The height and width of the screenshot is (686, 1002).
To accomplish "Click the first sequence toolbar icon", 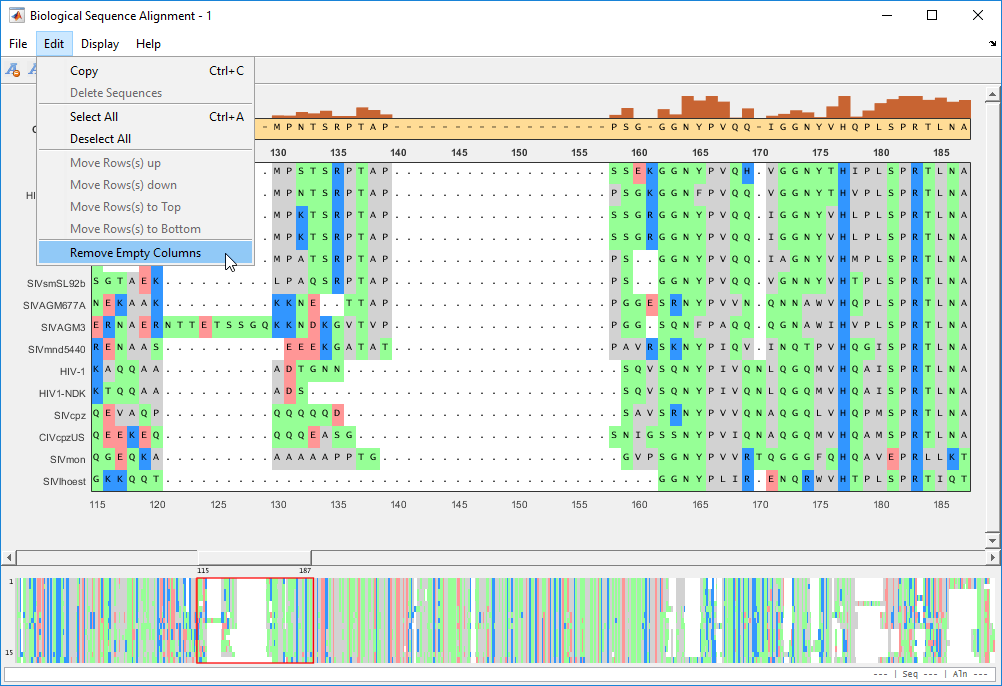I will tap(13, 70).
